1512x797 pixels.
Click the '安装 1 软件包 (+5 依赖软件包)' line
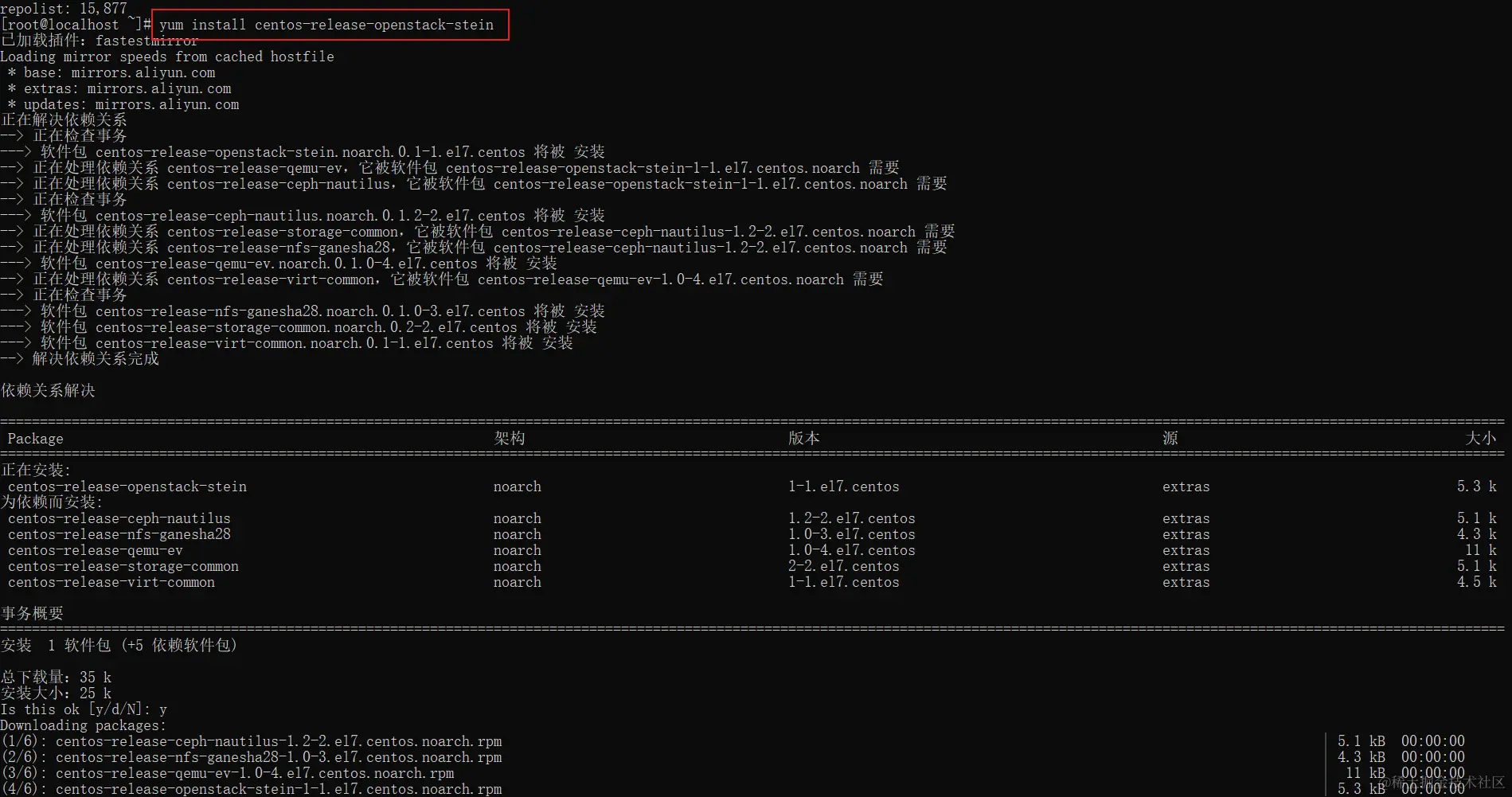[x=119, y=646]
